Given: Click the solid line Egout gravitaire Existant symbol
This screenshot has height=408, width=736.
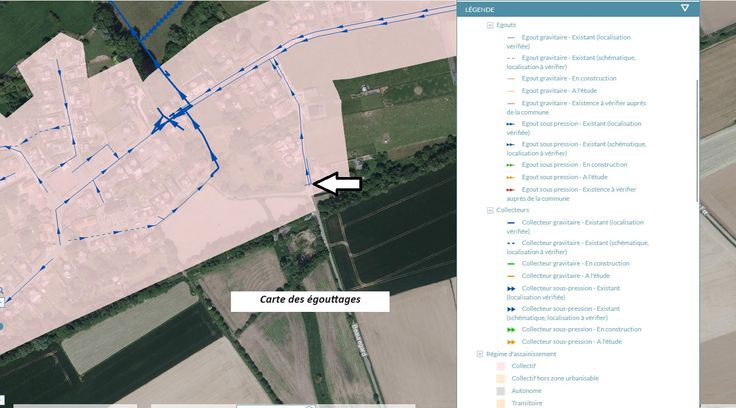Looking at the screenshot, I should (x=511, y=37).
